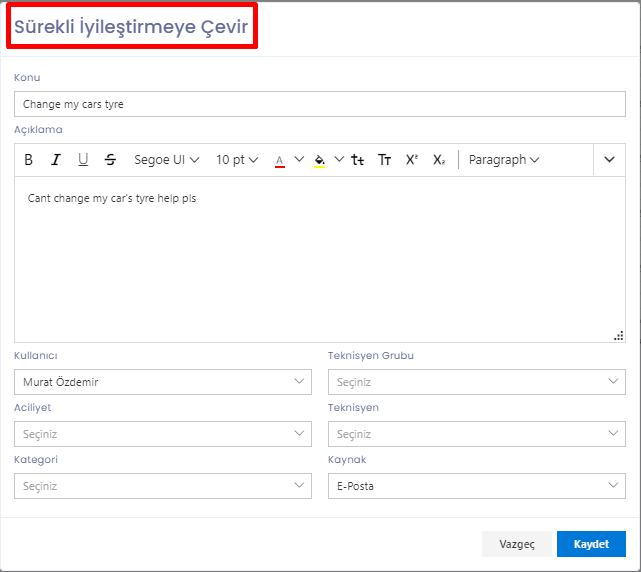Apply yellow highlight background color
This screenshot has height=572, width=641.
tap(320, 160)
